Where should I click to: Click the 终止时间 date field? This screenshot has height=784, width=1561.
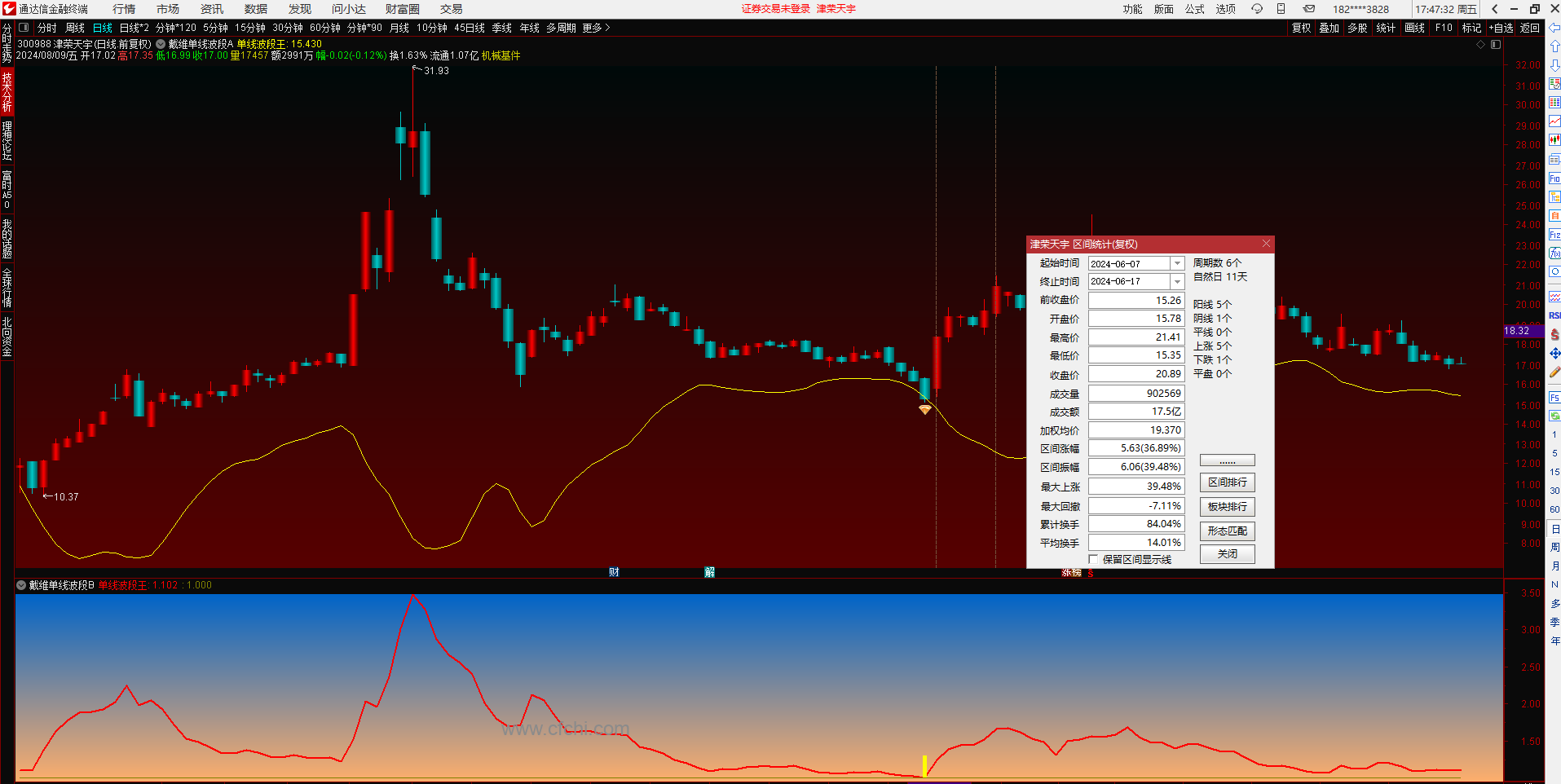[1130, 281]
